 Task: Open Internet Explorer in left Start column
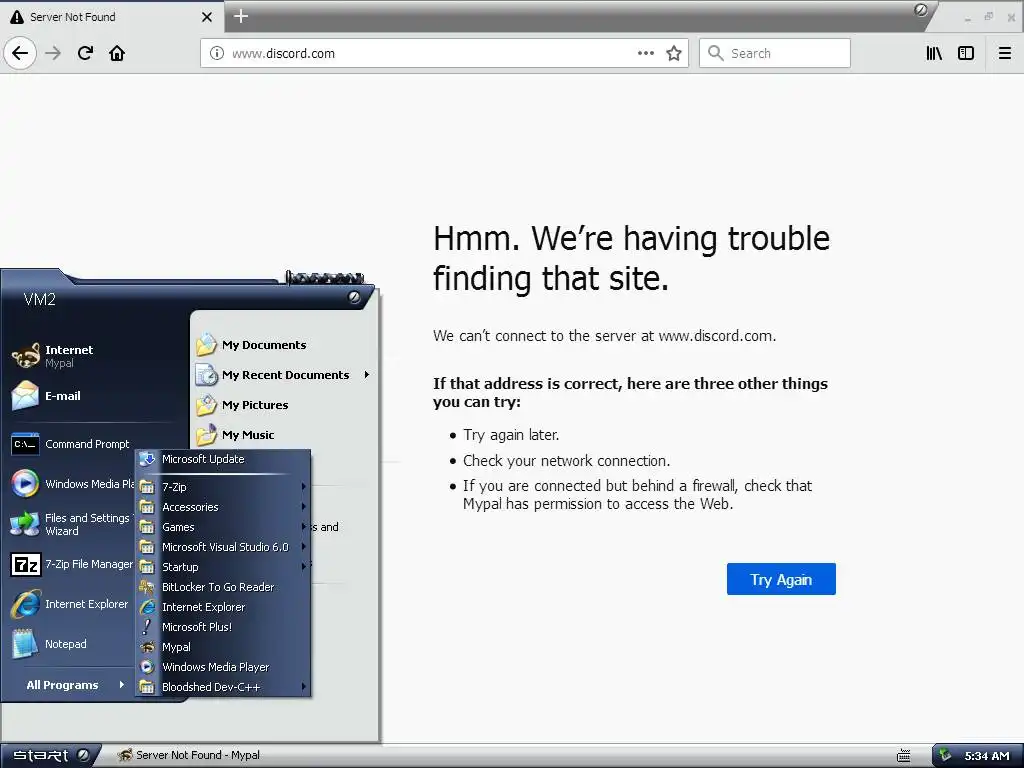coord(72,604)
